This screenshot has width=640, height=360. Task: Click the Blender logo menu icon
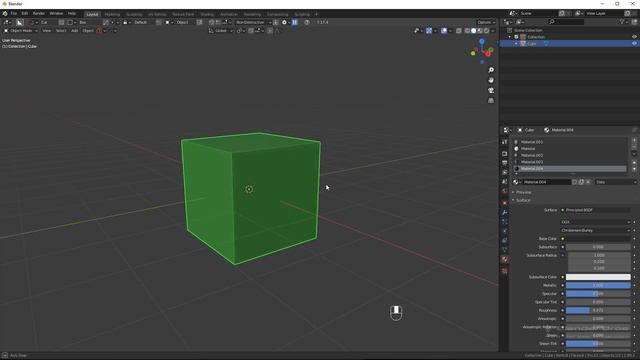pos(5,13)
